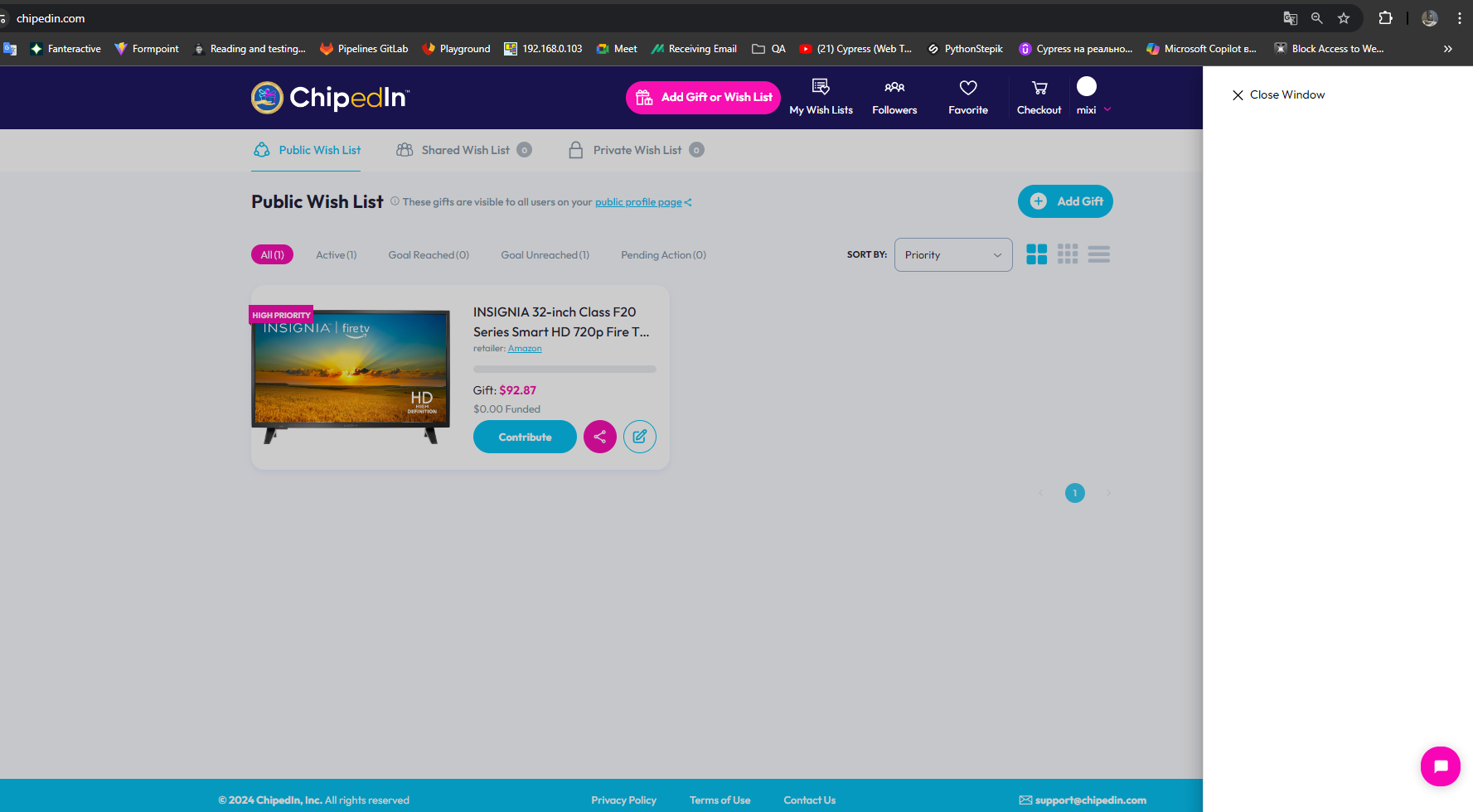Click the share icon next to public profile page
Image resolution: width=1473 pixels, height=812 pixels.
tap(688, 202)
